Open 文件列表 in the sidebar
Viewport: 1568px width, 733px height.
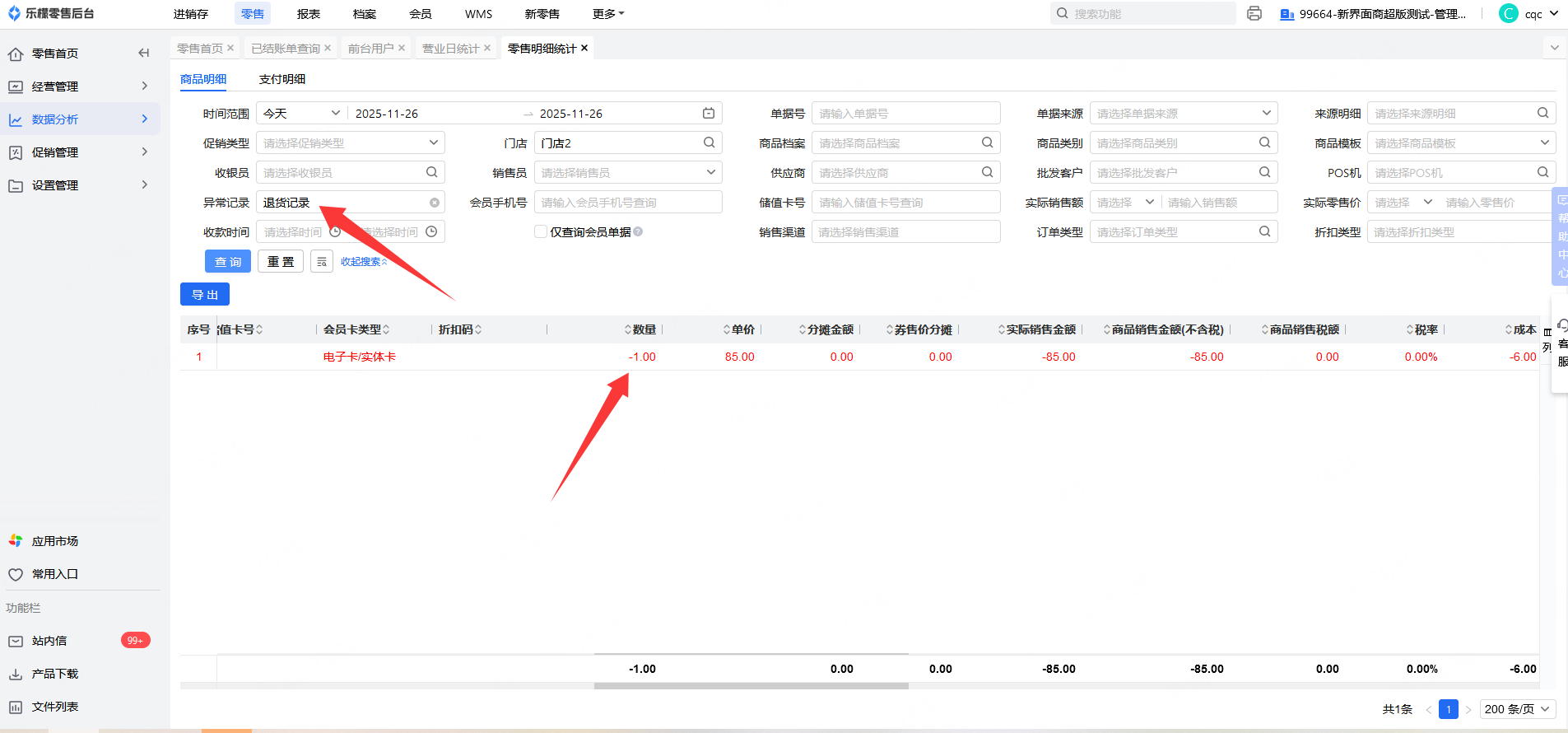[54, 707]
